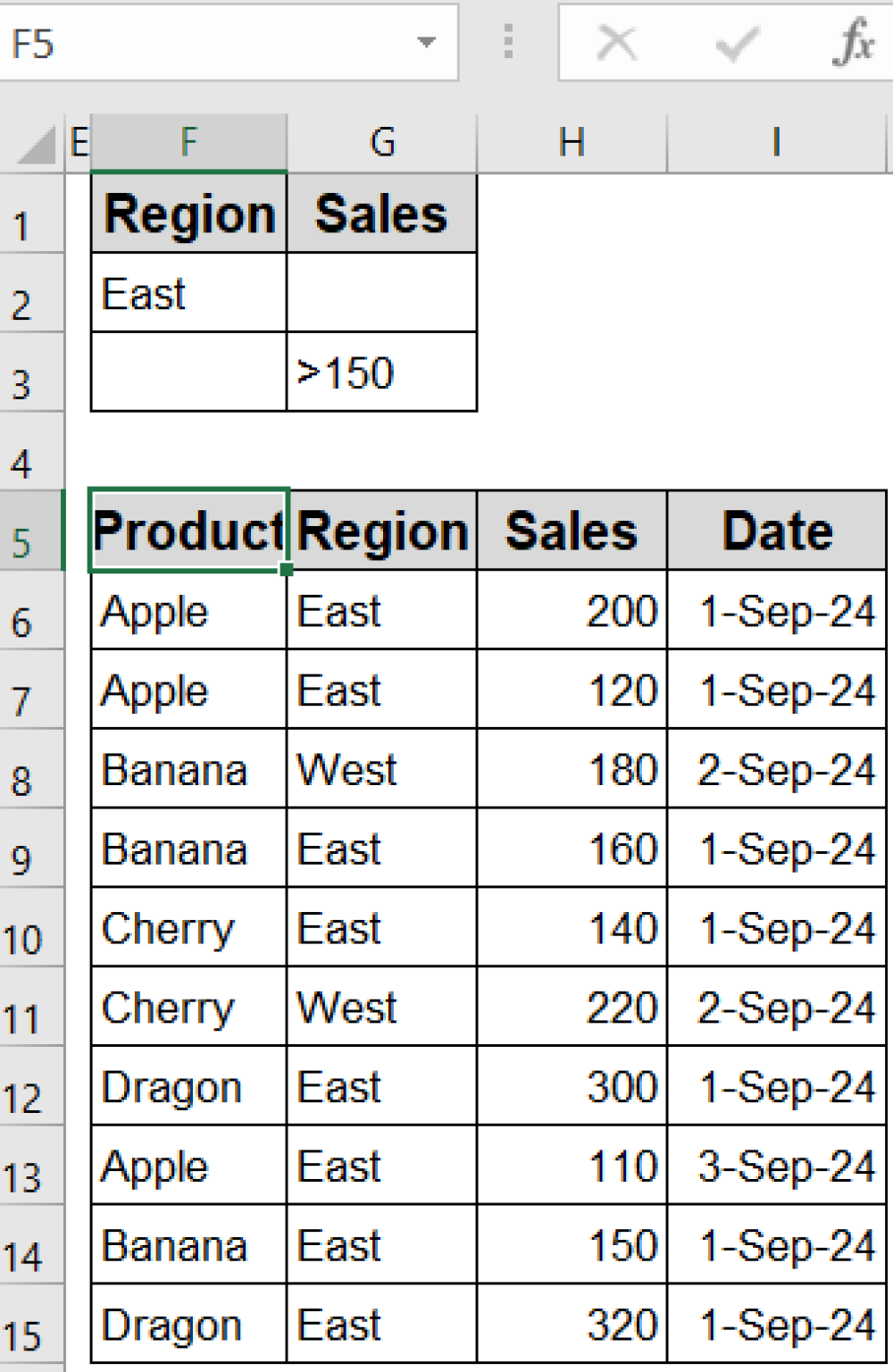Image resolution: width=893 pixels, height=1372 pixels.
Task: Select column I header
Action: (776, 142)
